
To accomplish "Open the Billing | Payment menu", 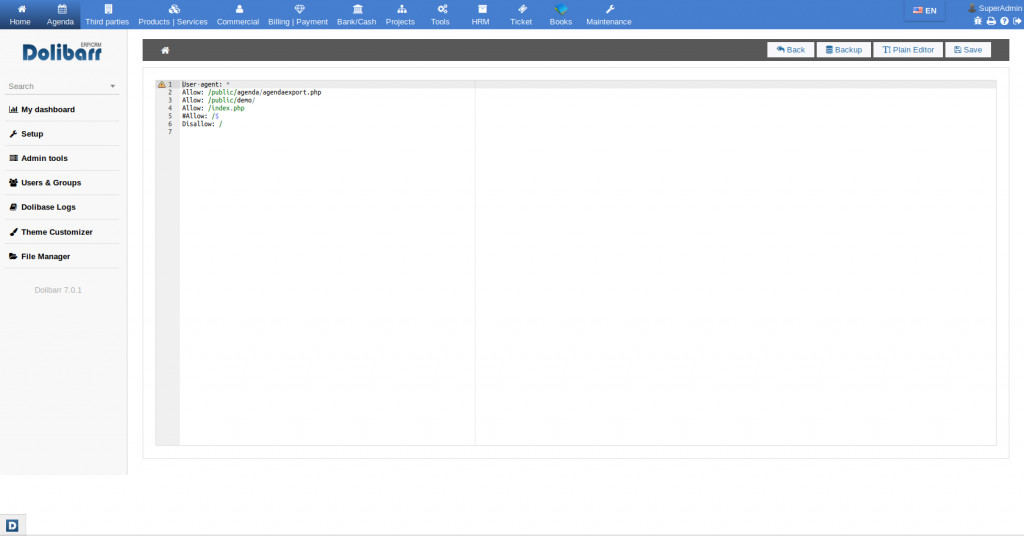I will (x=298, y=14).
